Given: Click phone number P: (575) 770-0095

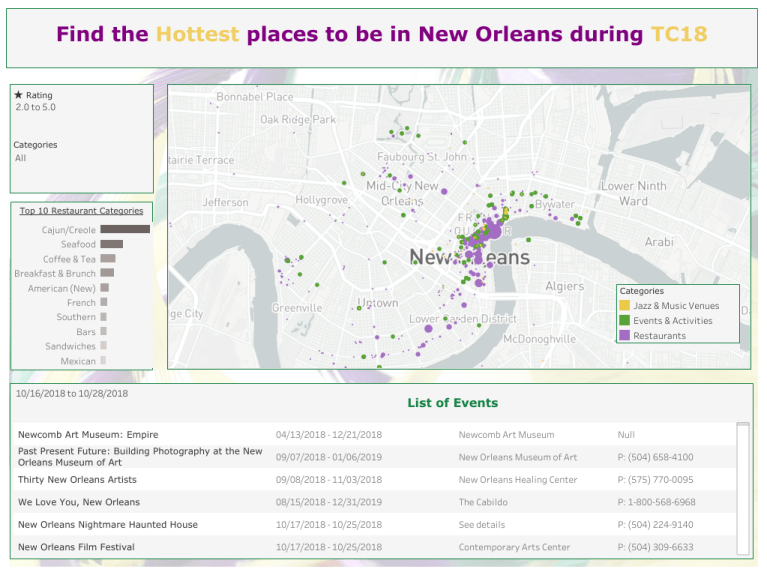Looking at the screenshot, I should pyautogui.click(x=655, y=480).
